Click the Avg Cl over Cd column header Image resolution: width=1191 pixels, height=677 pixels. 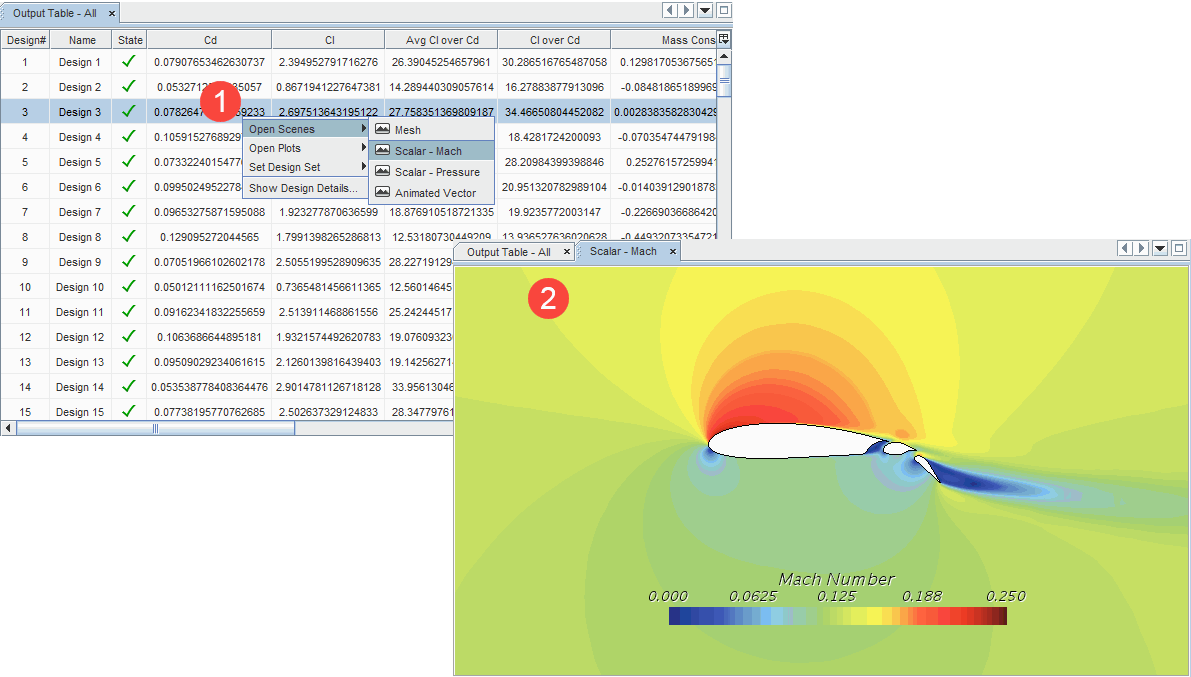[x=442, y=41]
